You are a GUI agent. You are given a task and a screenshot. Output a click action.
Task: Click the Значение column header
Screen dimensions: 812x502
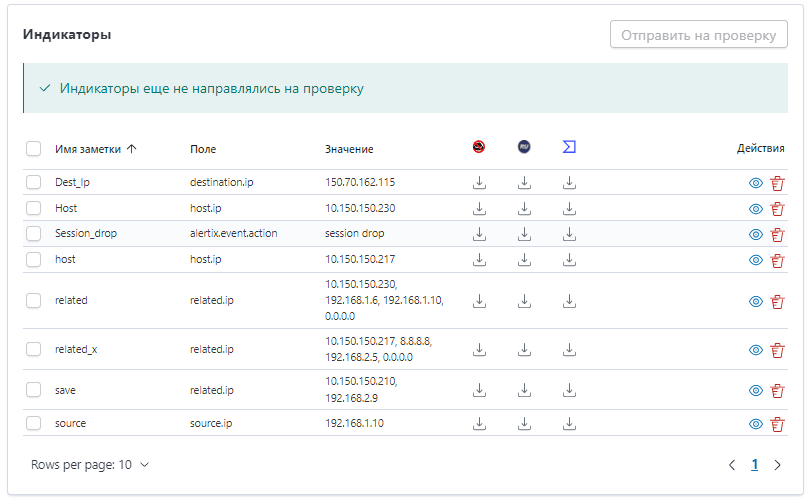pyautogui.click(x=349, y=149)
